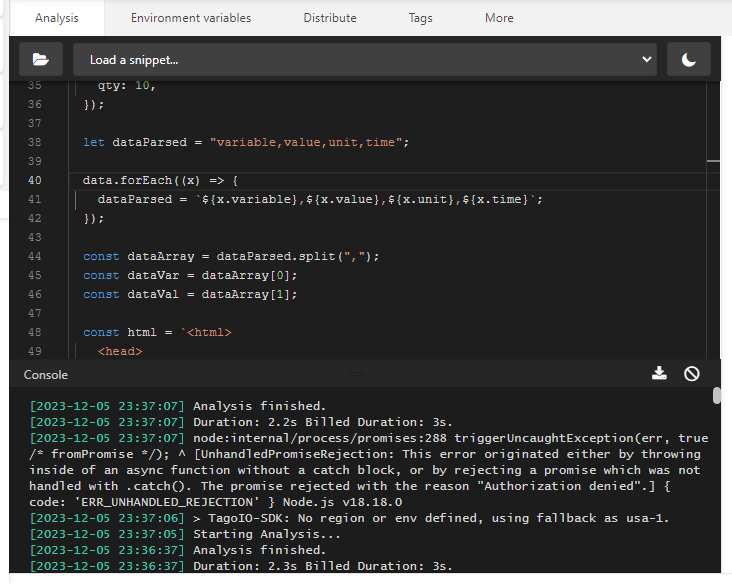This screenshot has height=586, width=732.
Task: Click the console scrollbar thumb
Action: tap(717, 395)
